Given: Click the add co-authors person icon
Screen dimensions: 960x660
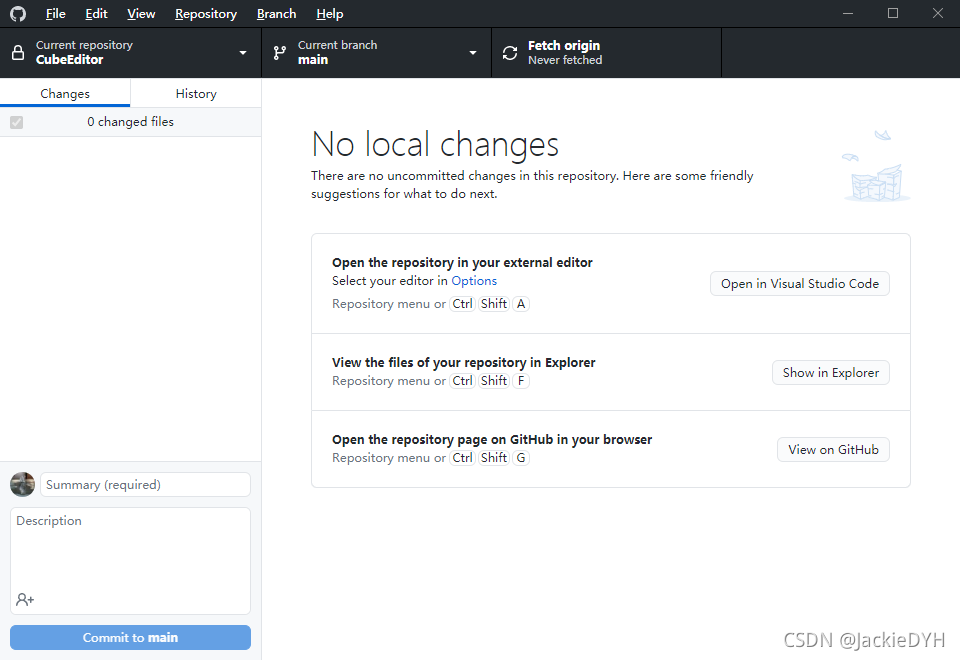Looking at the screenshot, I should click(x=25, y=599).
